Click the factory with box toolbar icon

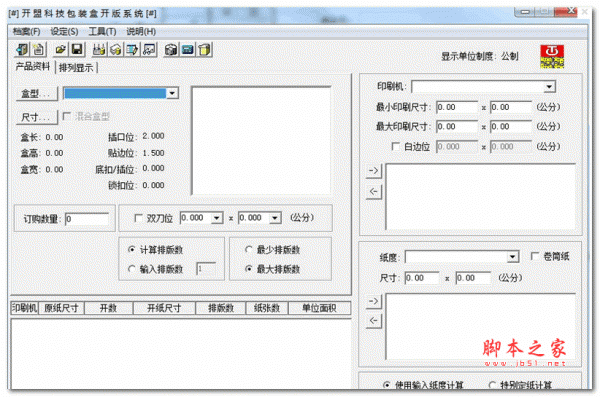99,49
